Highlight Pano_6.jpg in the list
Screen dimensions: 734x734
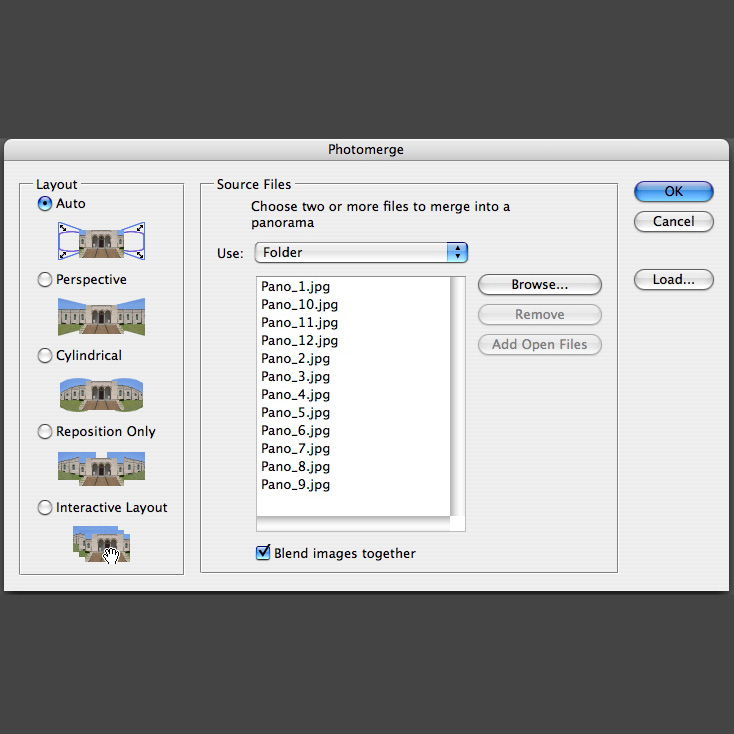[x=353, y=431]
